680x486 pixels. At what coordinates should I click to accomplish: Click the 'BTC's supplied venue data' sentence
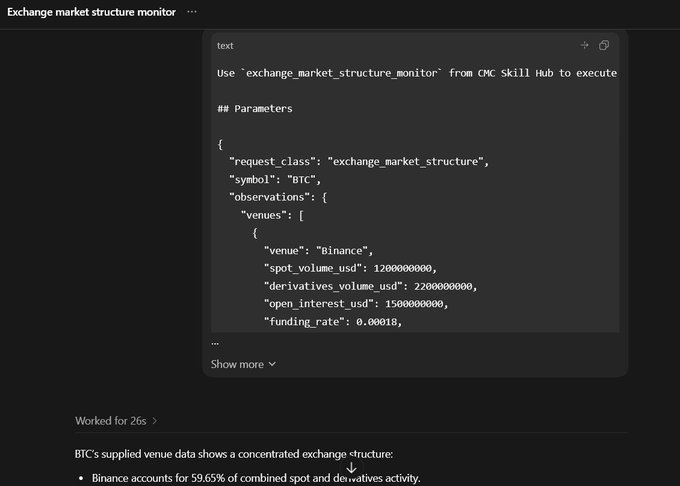tap(234, 454)
